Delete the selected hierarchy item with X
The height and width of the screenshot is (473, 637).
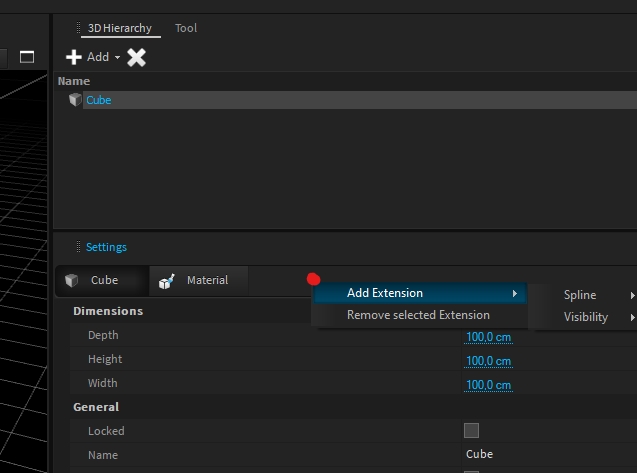pyautogui.click(x=137, y=57)
